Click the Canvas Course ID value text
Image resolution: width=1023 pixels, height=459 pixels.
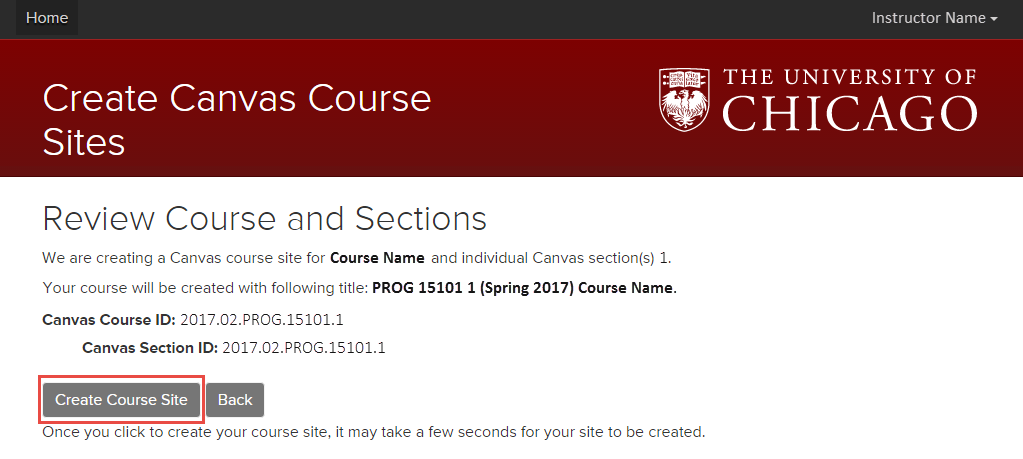click(263, 320)
